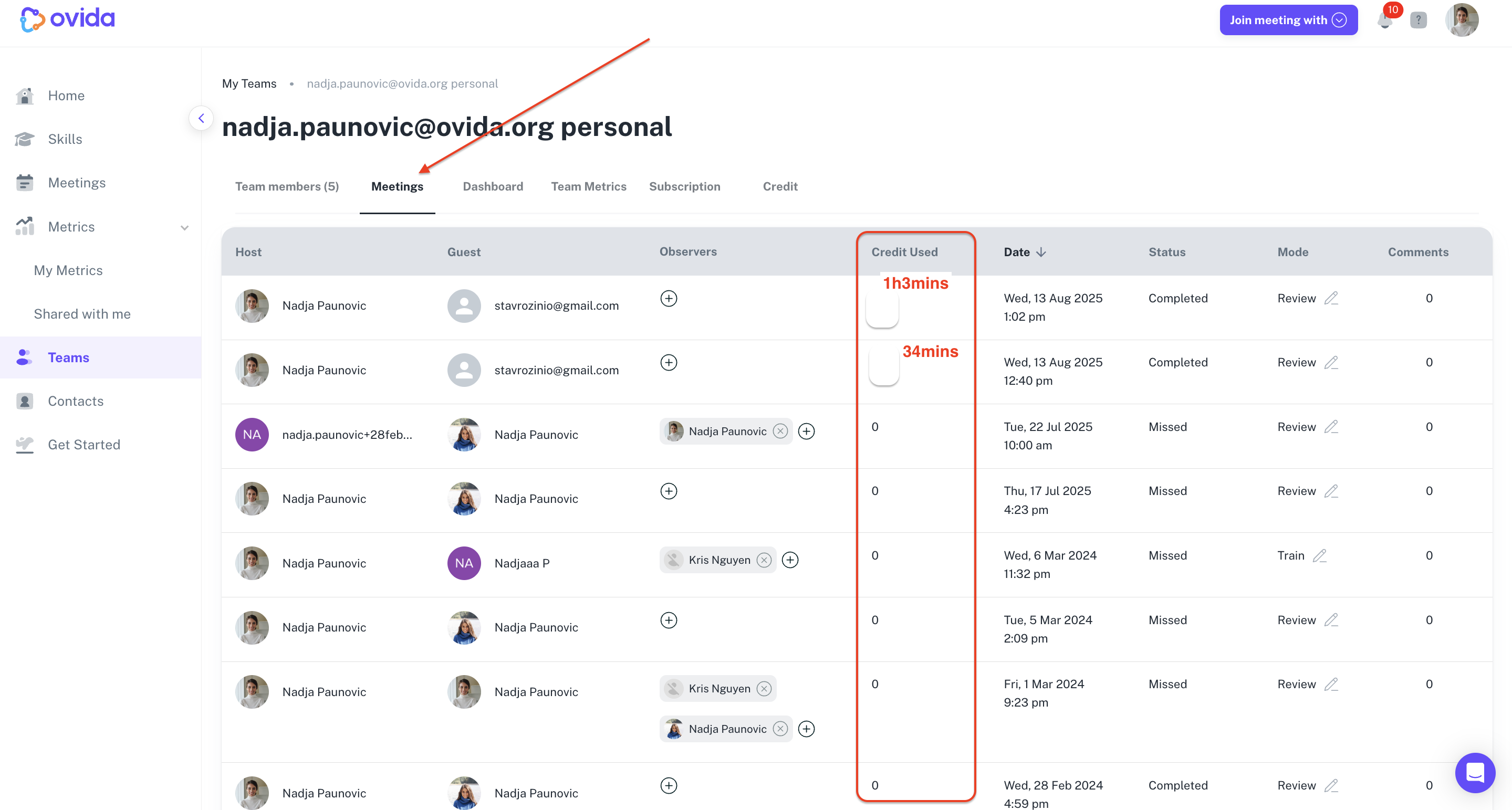Screen dimensions: 1512x810
Task: Remove observer Nadja Paunovic from 1 Mar meeting
Action: [x=780, y=729]
